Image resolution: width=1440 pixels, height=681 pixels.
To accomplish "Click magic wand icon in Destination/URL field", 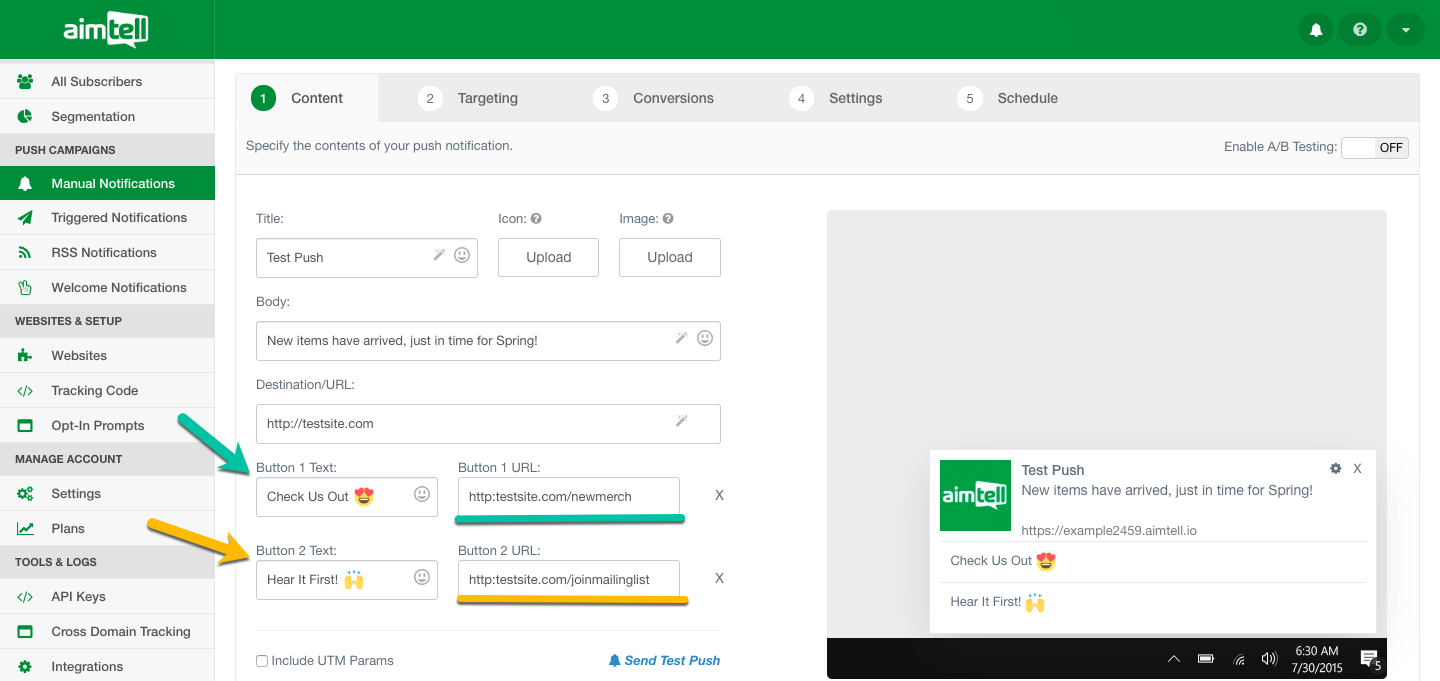I will pos(681,422).
